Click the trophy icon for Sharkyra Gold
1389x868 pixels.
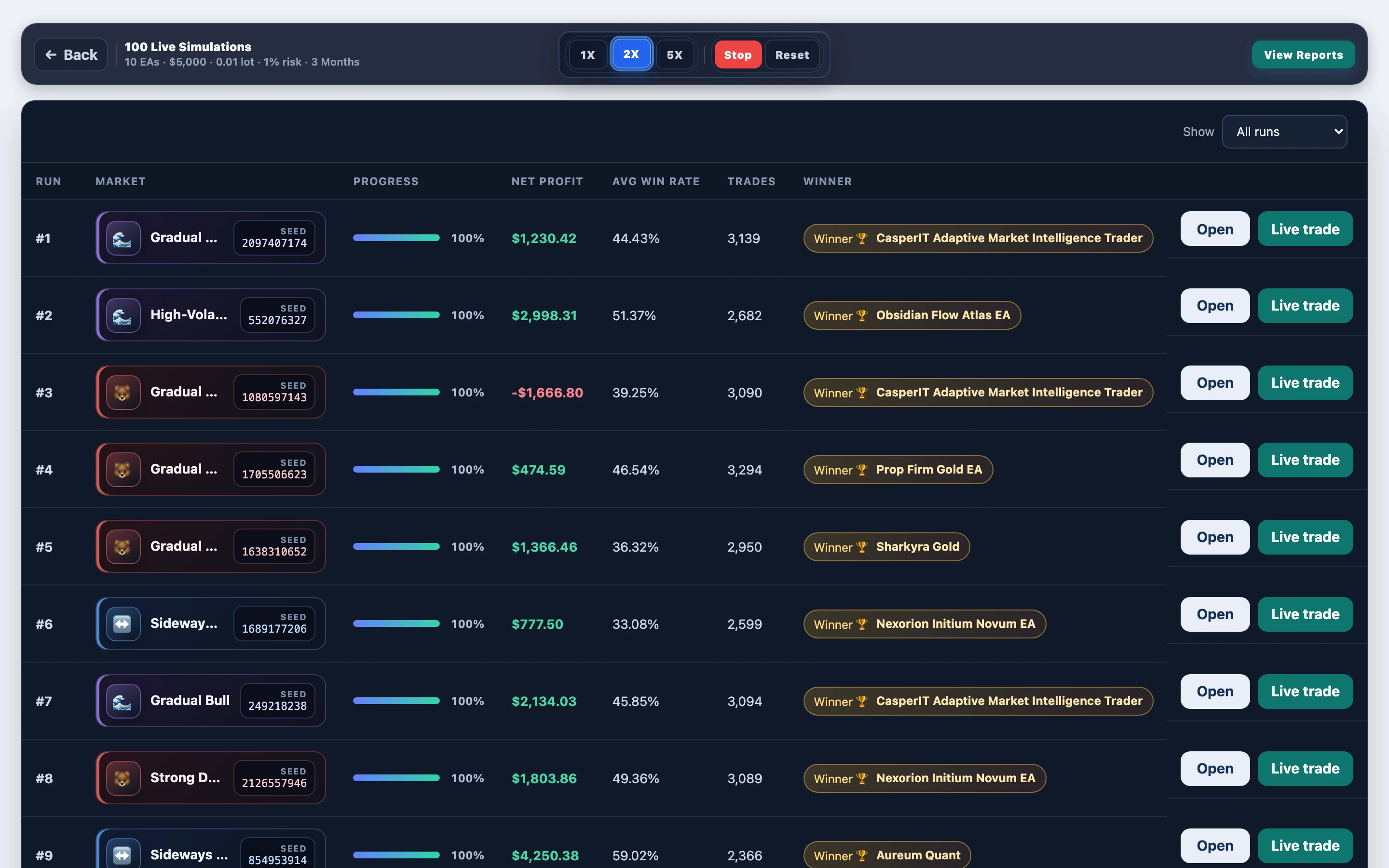click(861, 547)
